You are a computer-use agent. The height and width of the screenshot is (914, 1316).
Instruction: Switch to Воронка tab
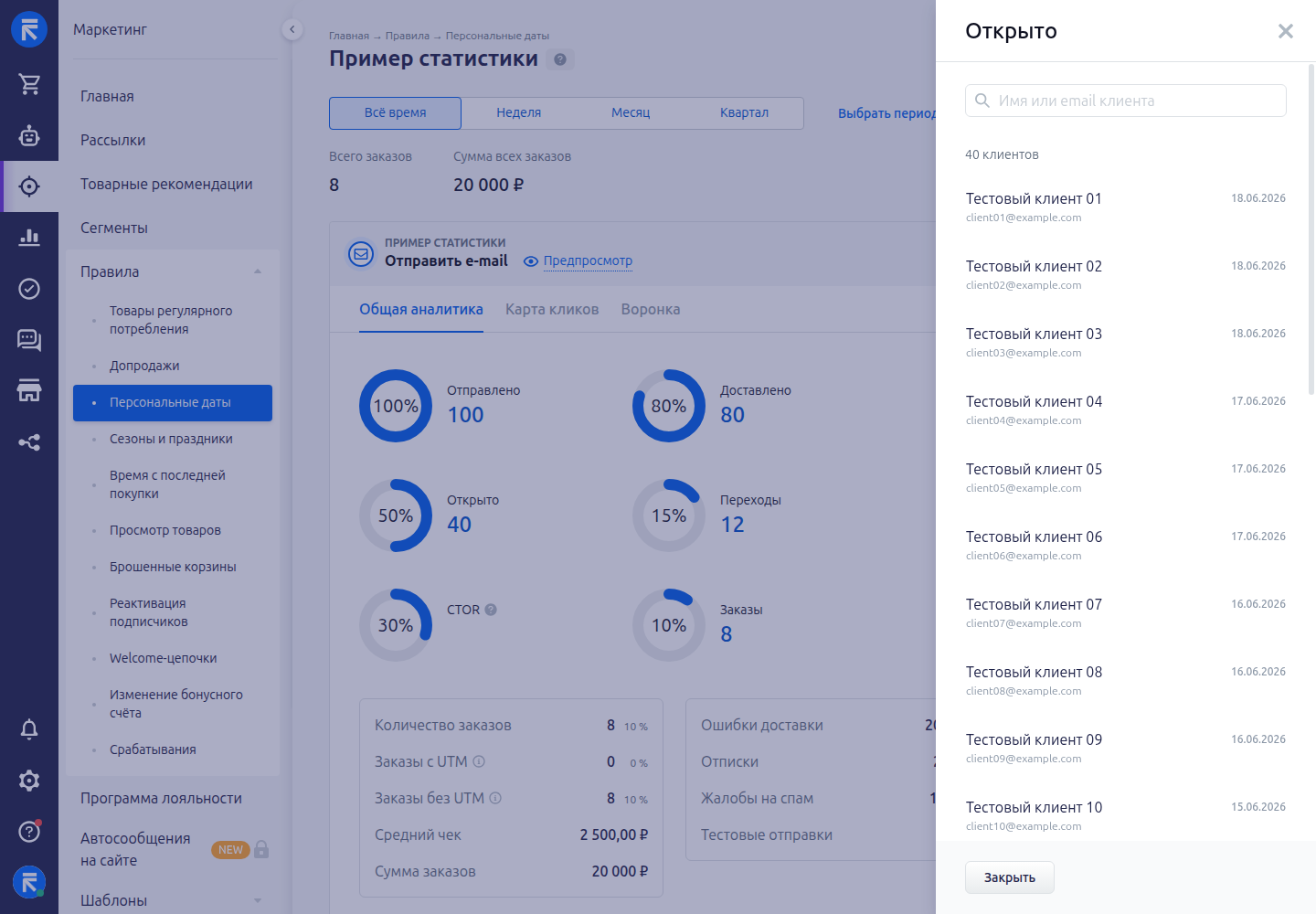[x=651, y=310]
